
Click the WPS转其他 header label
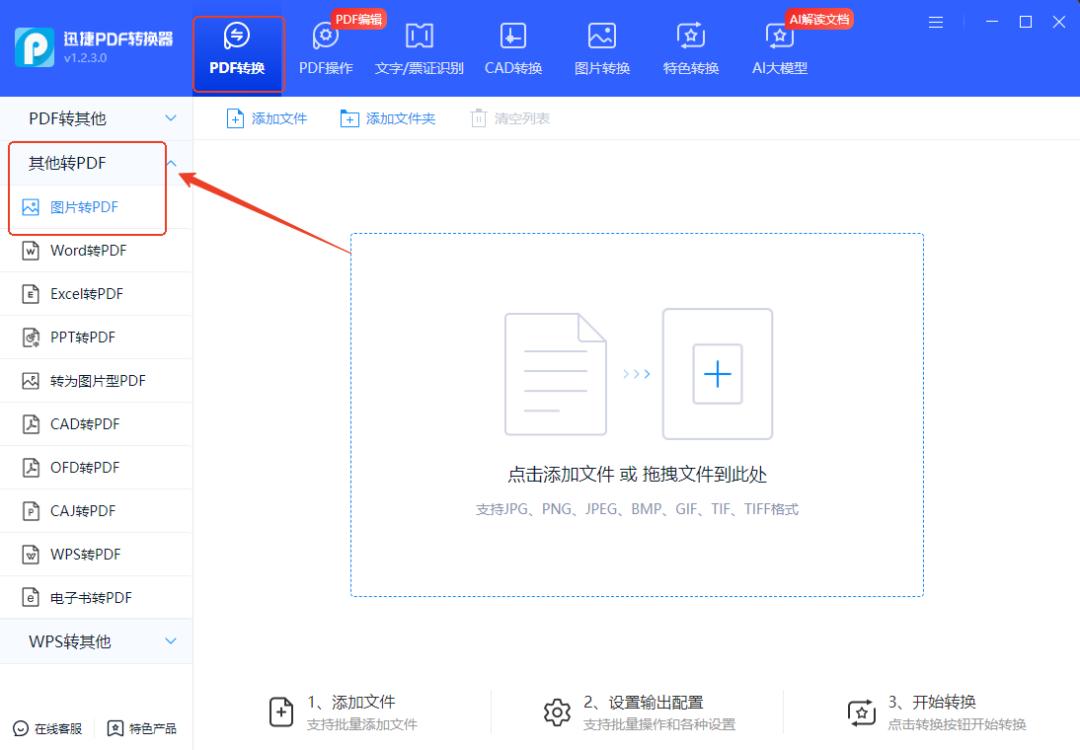tap(70, 641)
